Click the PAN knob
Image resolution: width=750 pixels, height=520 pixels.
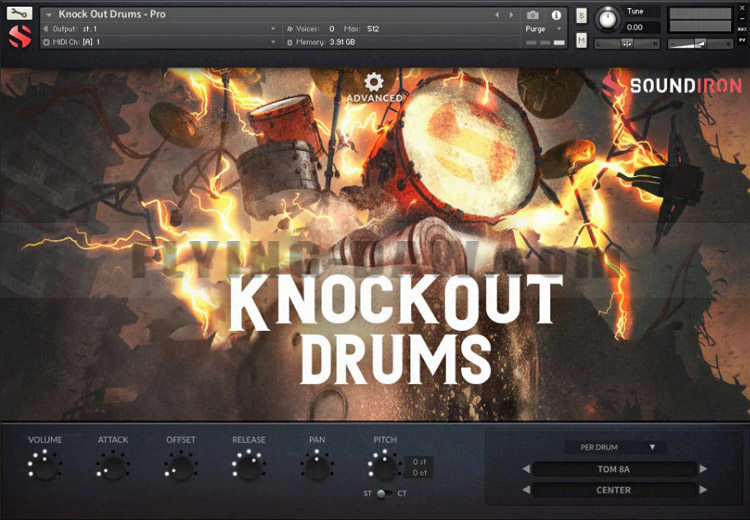point(317,468)
